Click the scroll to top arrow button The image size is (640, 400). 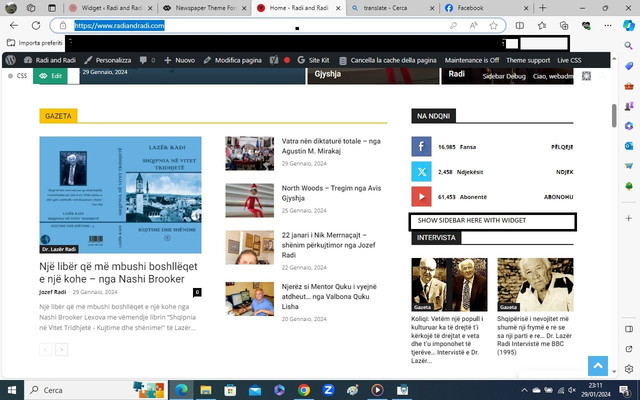click(598, 366)
